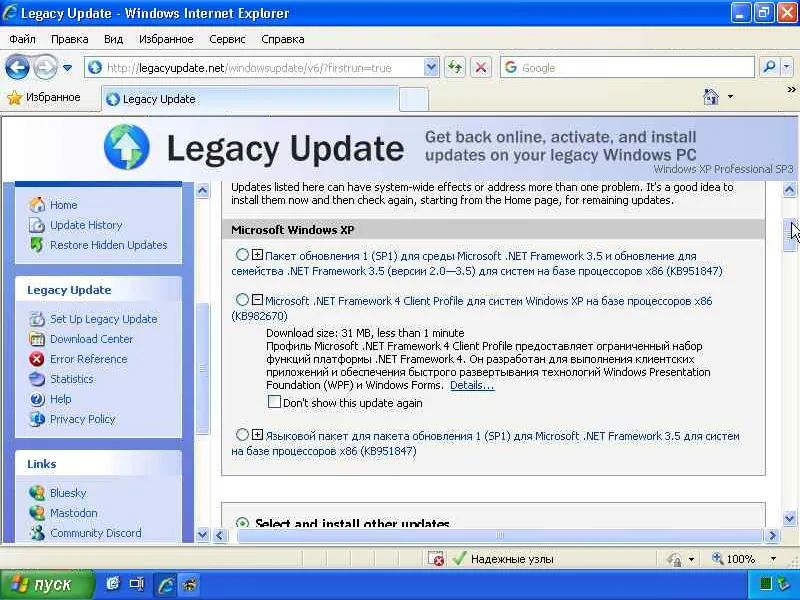Open the zoom level 100% dropdown arrow
The width and height of the screenshot is (800, 600).
click(x=773, y=559)
